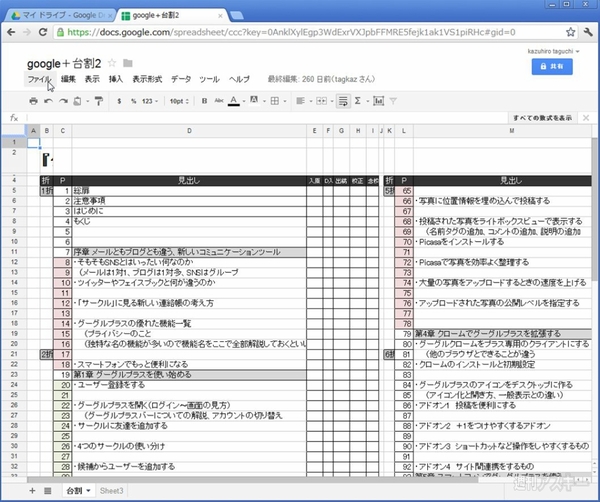The height and width of the screenshot is (502, 600).
Task: Rename the document title google+台割2
Action: click(x=64, y=63)
